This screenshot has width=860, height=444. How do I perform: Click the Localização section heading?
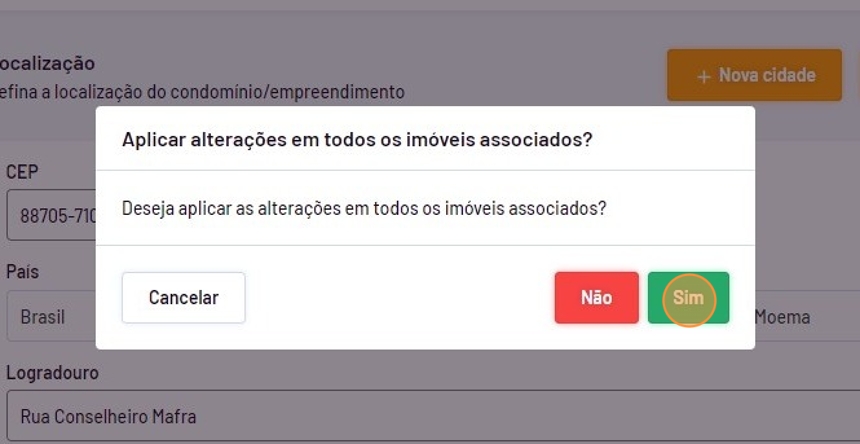(48, 63)
